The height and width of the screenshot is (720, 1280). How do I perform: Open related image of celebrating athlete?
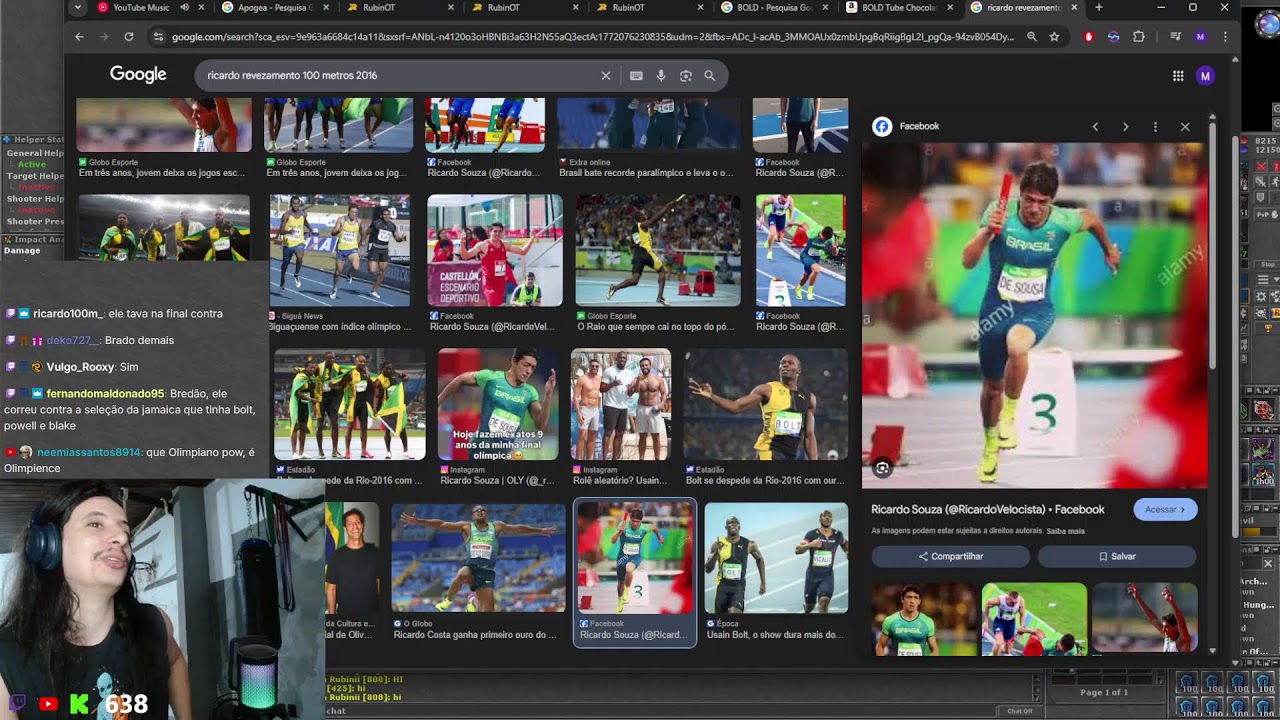pyautogui.click(x=1144, y=618)
